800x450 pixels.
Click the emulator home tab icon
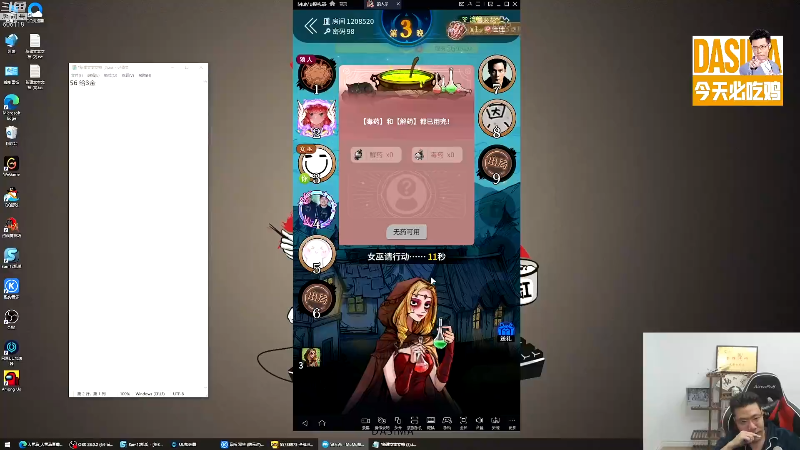tap(332, 4)
